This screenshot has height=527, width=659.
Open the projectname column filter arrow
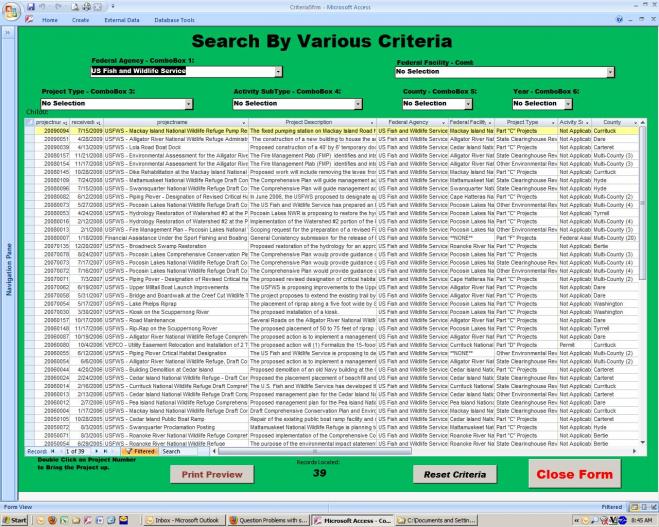tap(244, 123)
